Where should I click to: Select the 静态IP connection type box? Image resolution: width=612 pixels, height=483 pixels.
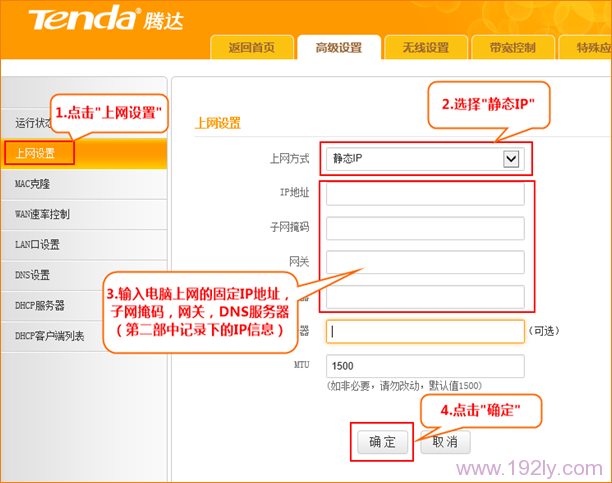pyautogui.click(x=425, y=159)
